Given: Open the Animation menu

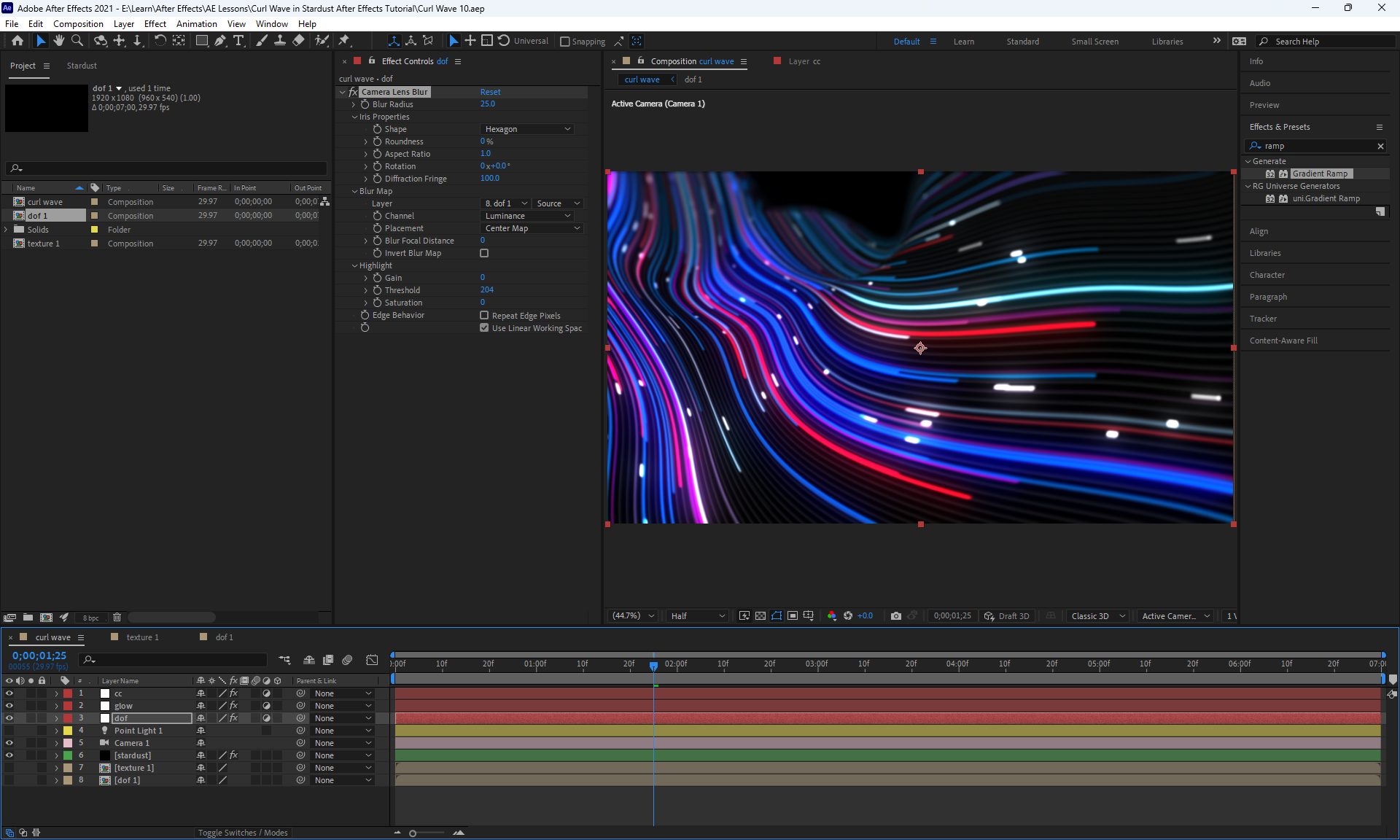Looking at the screenshot, I should click(x=196, y=24).
